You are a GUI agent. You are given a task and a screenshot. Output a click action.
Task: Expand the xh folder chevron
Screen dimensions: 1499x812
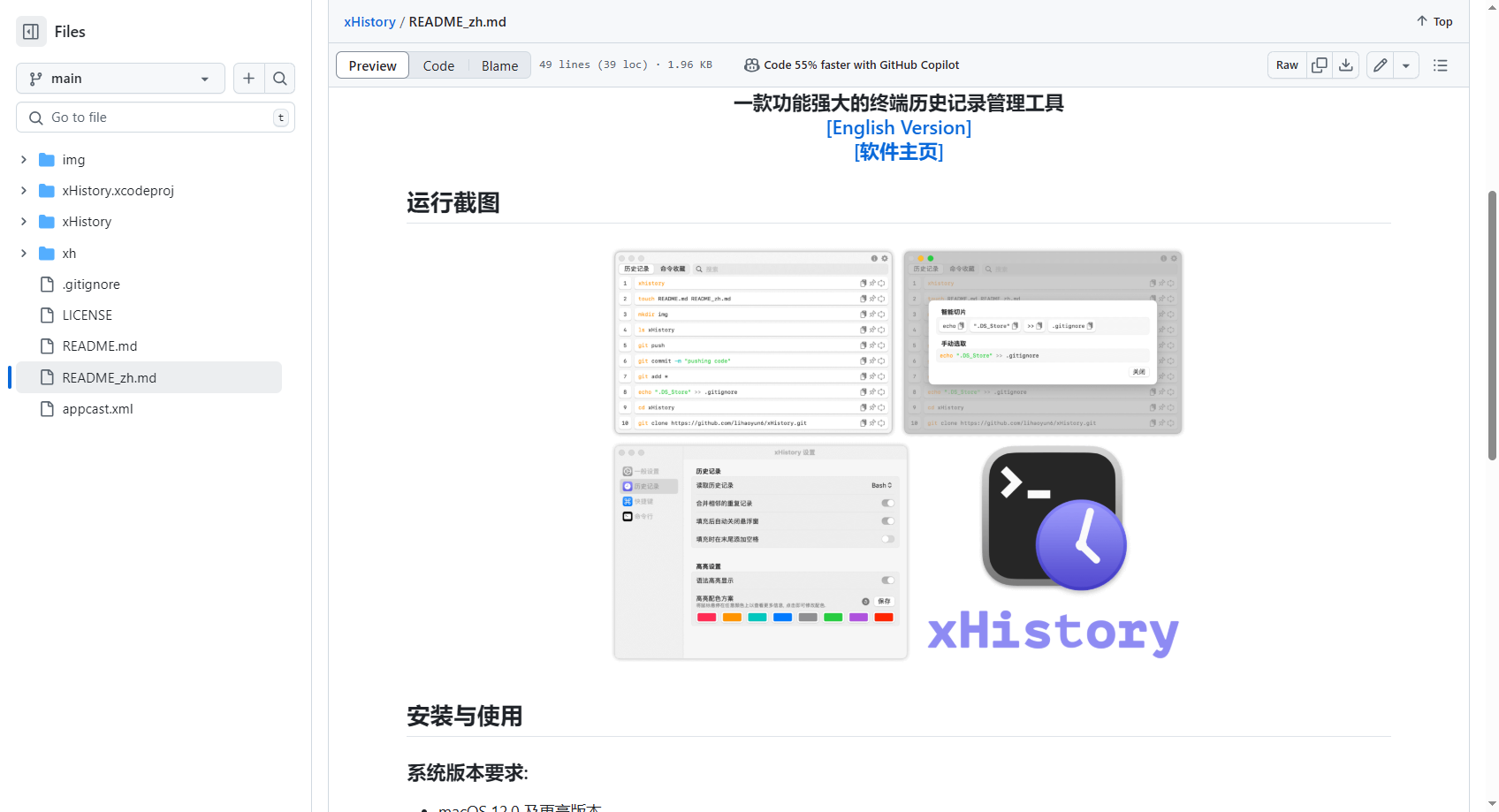pos(24,254)
